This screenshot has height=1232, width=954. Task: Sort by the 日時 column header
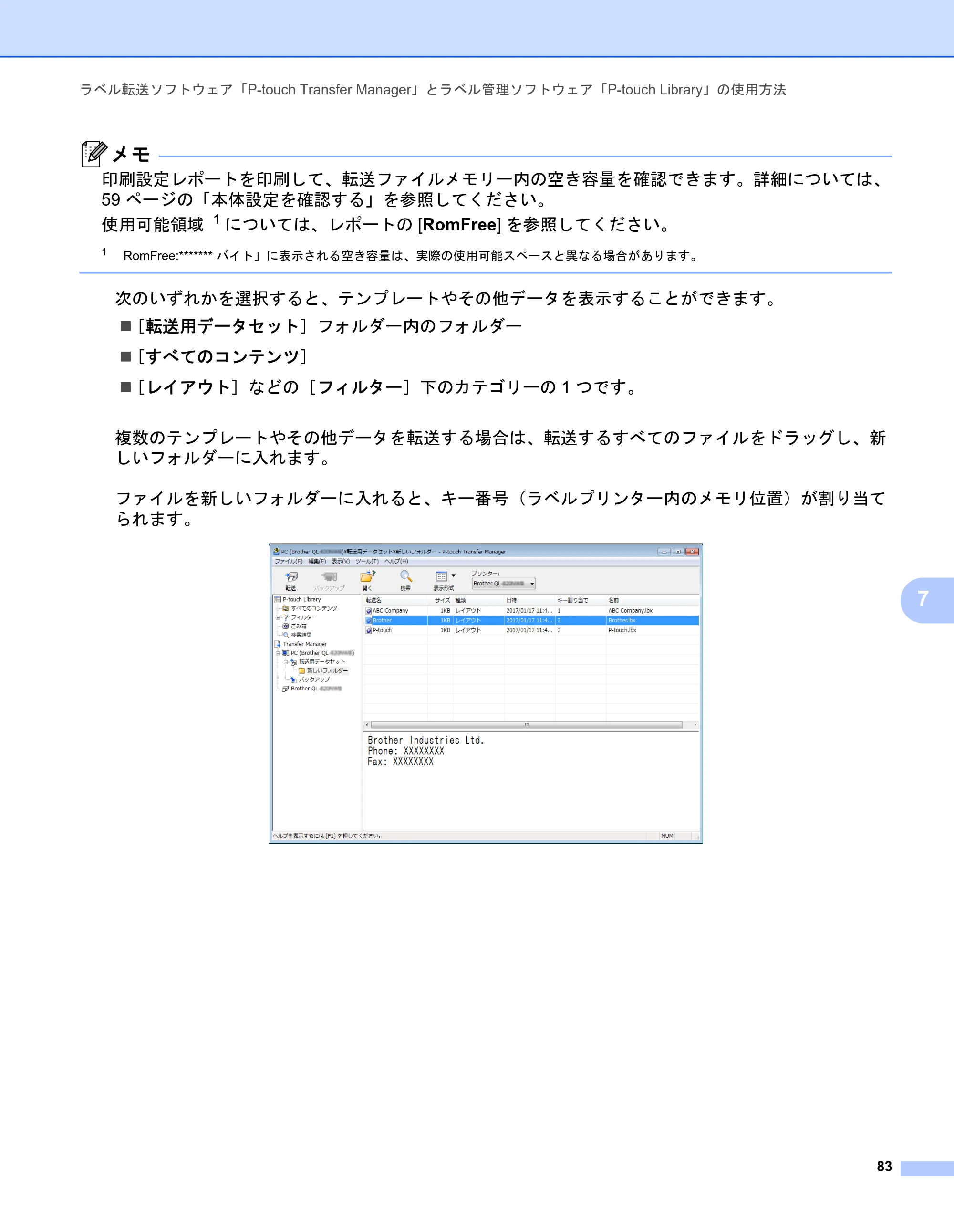pos(529,600)
